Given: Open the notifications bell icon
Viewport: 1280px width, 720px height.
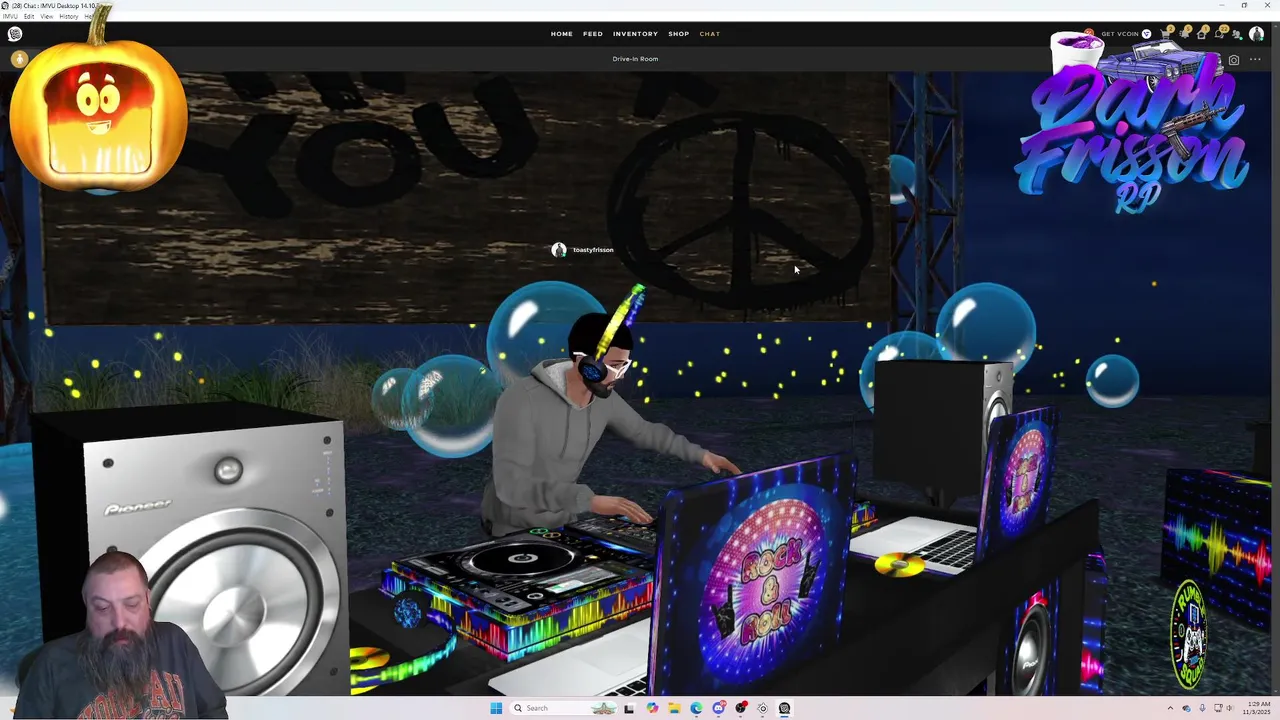Looking at the screenshot, I should (1183, 34).
